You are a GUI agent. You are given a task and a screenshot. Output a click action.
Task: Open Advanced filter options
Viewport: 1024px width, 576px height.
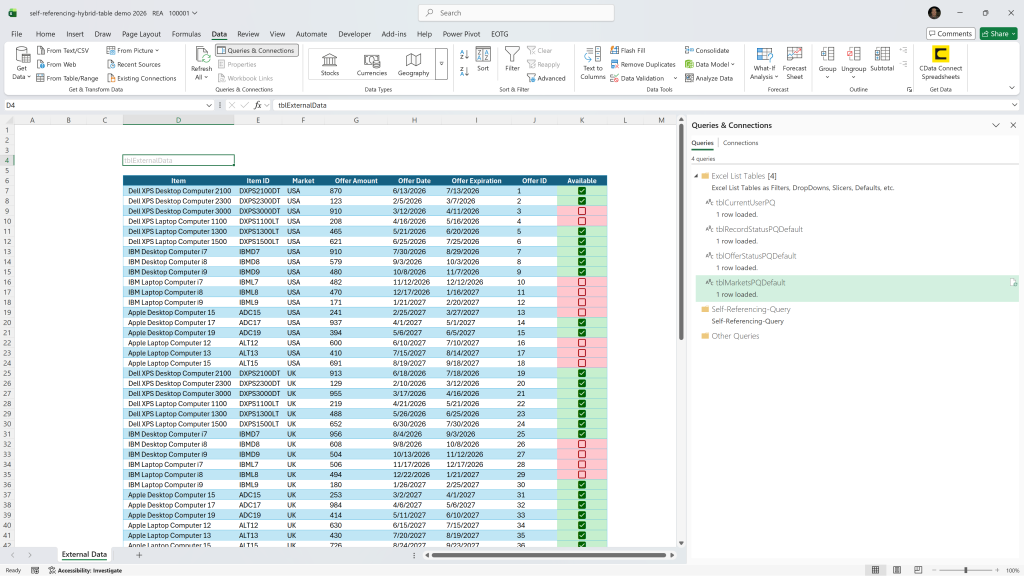(546, 78)
